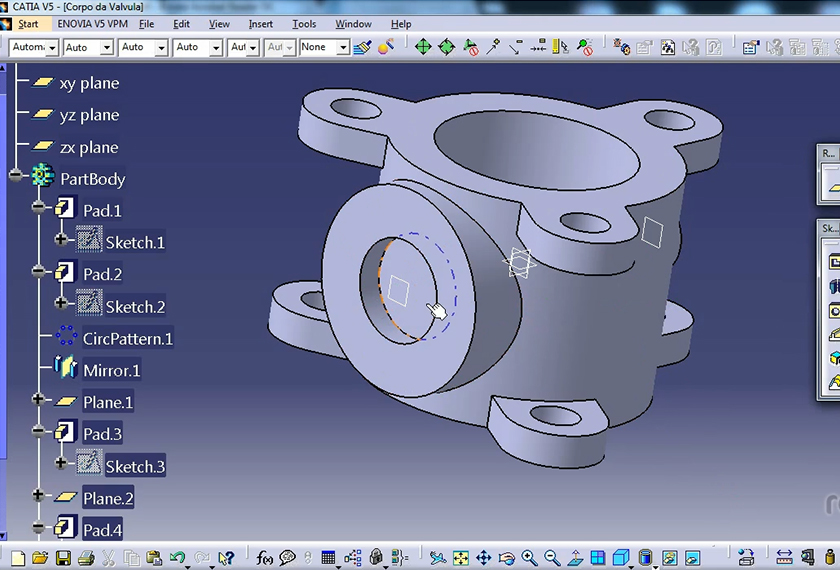Open the Insert menu

(x=260, y=24)
